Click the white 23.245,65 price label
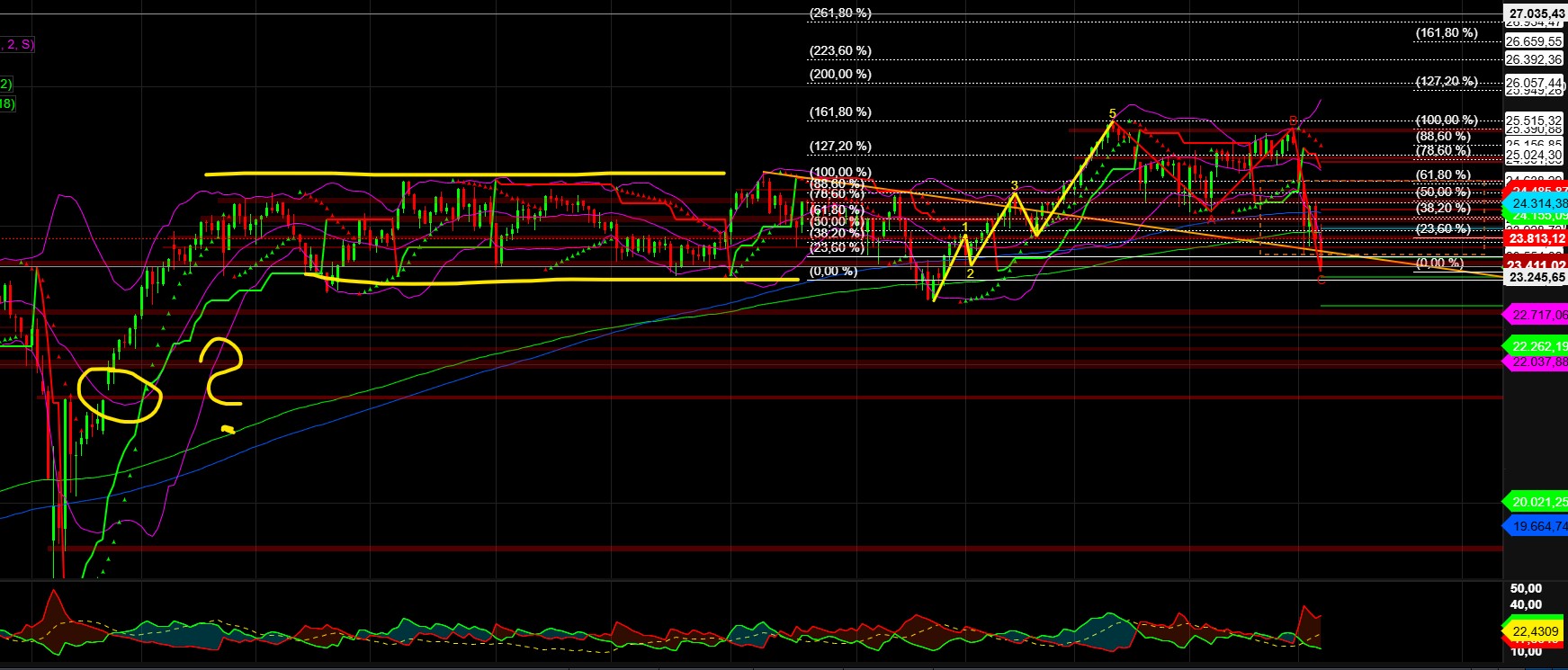The image size is (1568, 670). (1537, 278)
